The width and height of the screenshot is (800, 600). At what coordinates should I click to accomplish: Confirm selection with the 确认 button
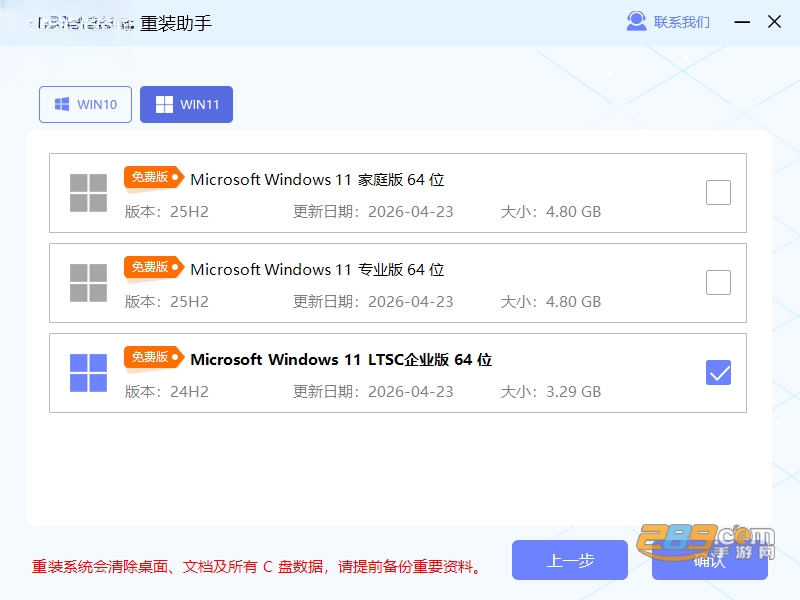tap(710, 560)
